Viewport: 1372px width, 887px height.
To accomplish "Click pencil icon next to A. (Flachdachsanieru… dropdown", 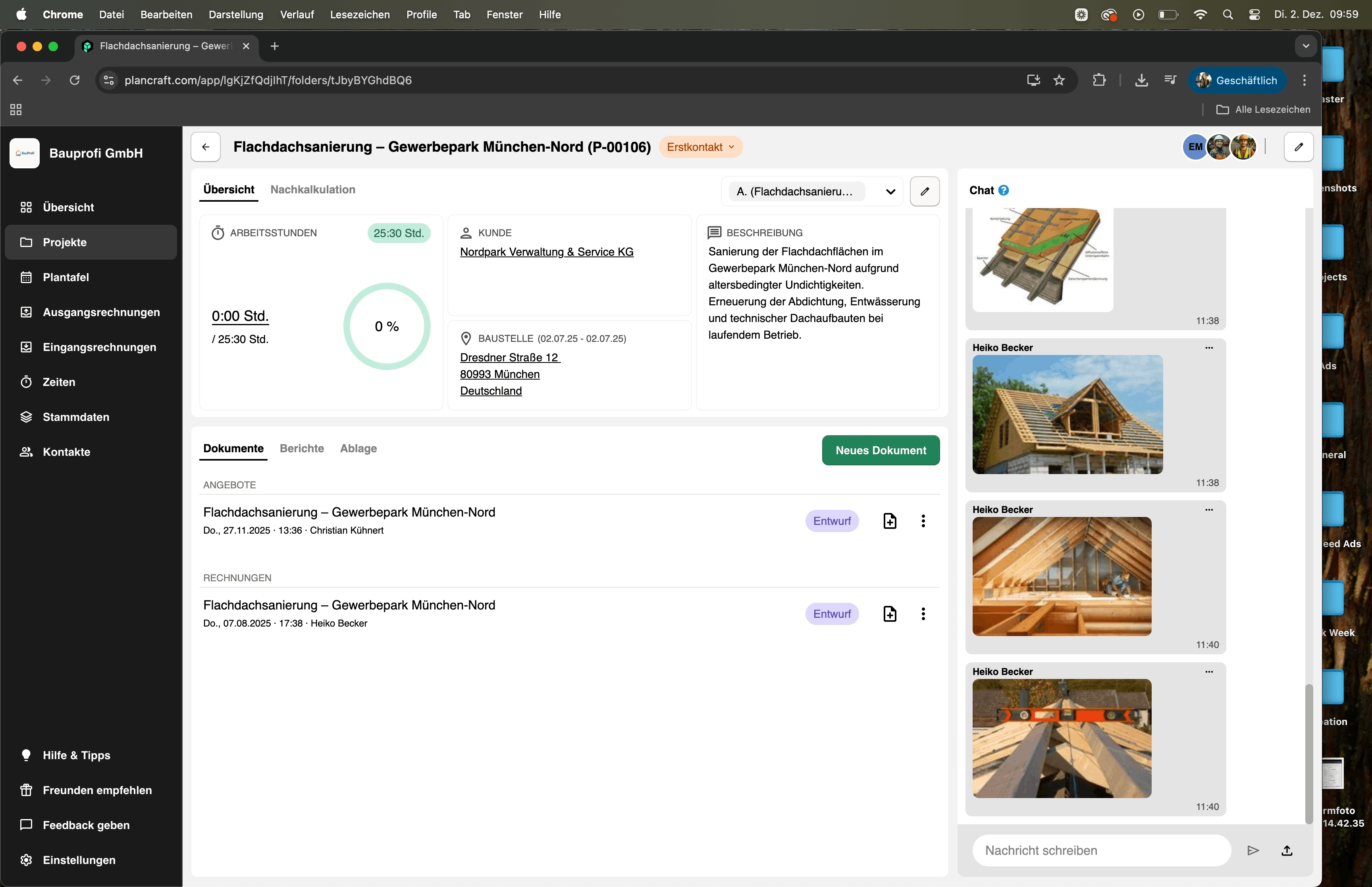I will 925,191.
